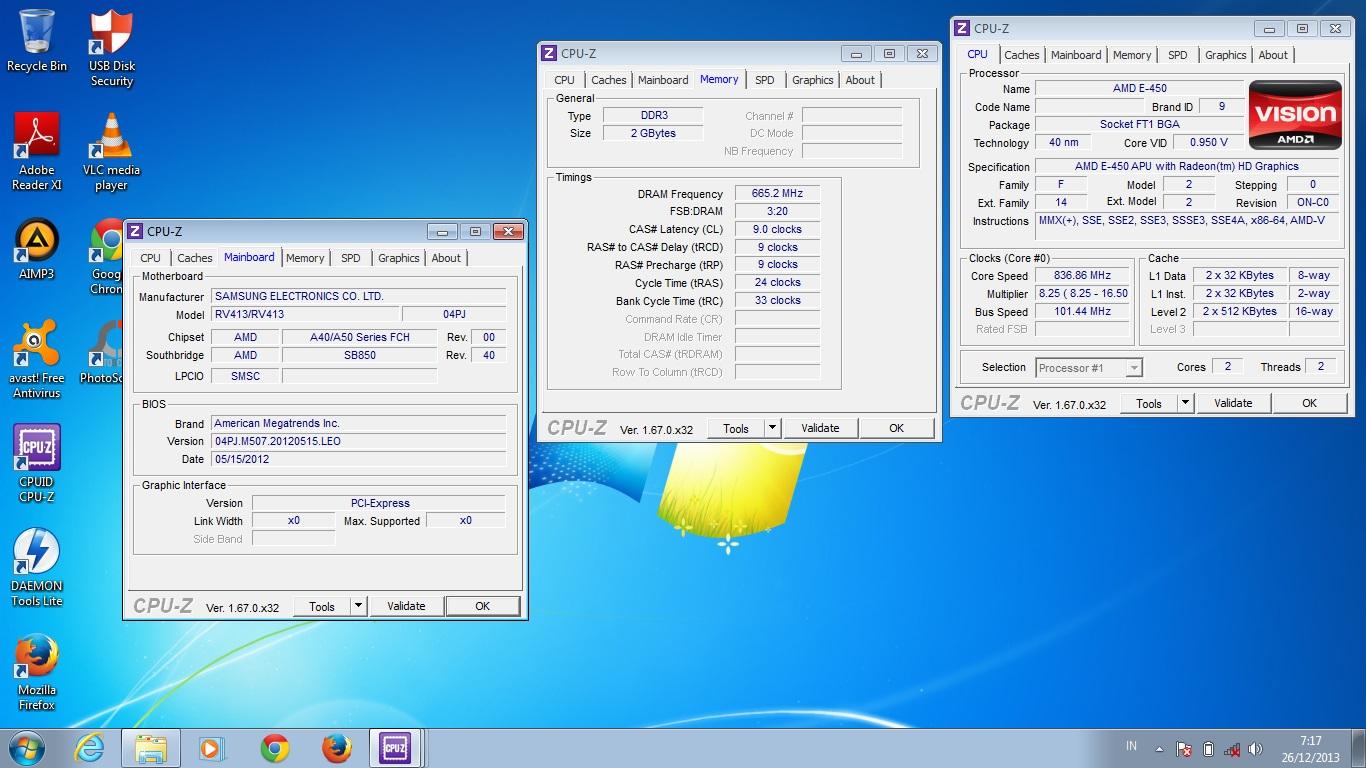Click Tools button in Mainboard window
This screenshot has width=1366, height=768.
point(322,606)
